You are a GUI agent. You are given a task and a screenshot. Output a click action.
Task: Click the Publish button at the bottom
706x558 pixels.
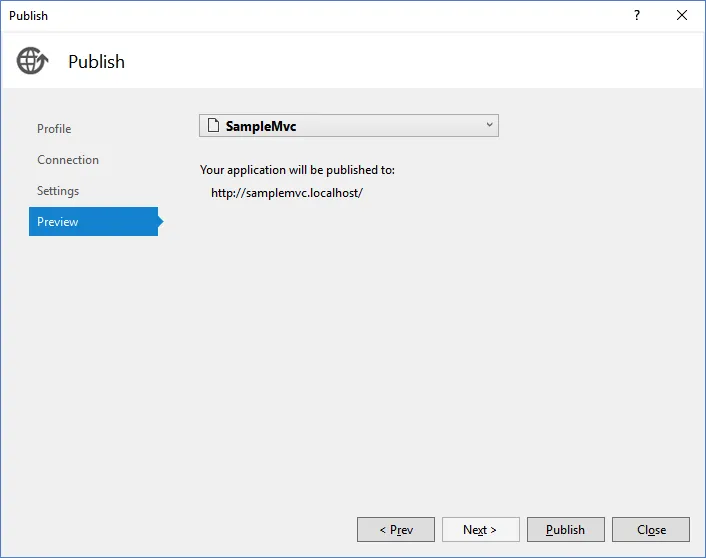(566, 530)
